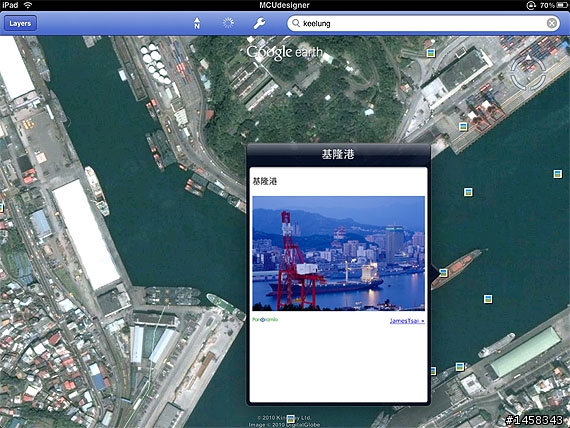Tap the compass ring navigation control

point(528,73)
